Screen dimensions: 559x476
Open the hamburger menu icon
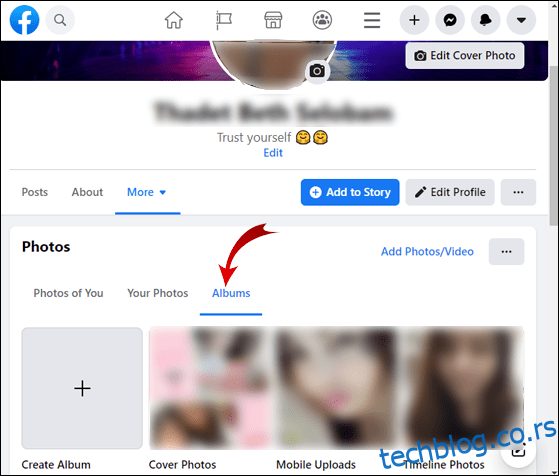coord(372,20)
